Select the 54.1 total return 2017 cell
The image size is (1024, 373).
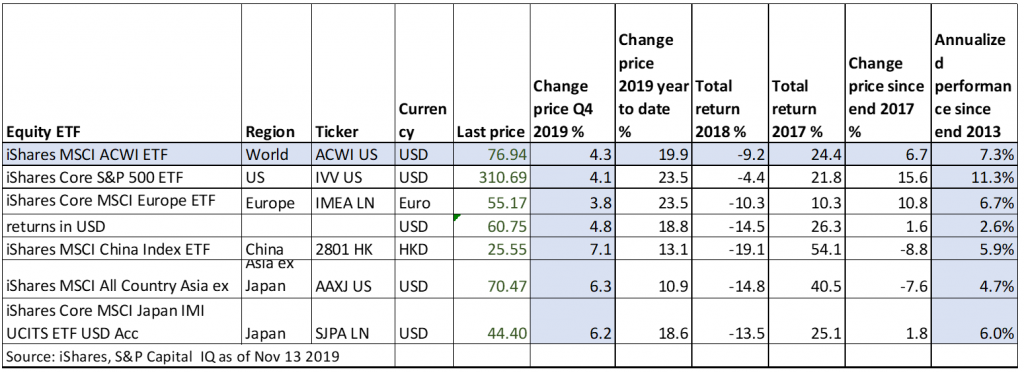click(807, 248)
